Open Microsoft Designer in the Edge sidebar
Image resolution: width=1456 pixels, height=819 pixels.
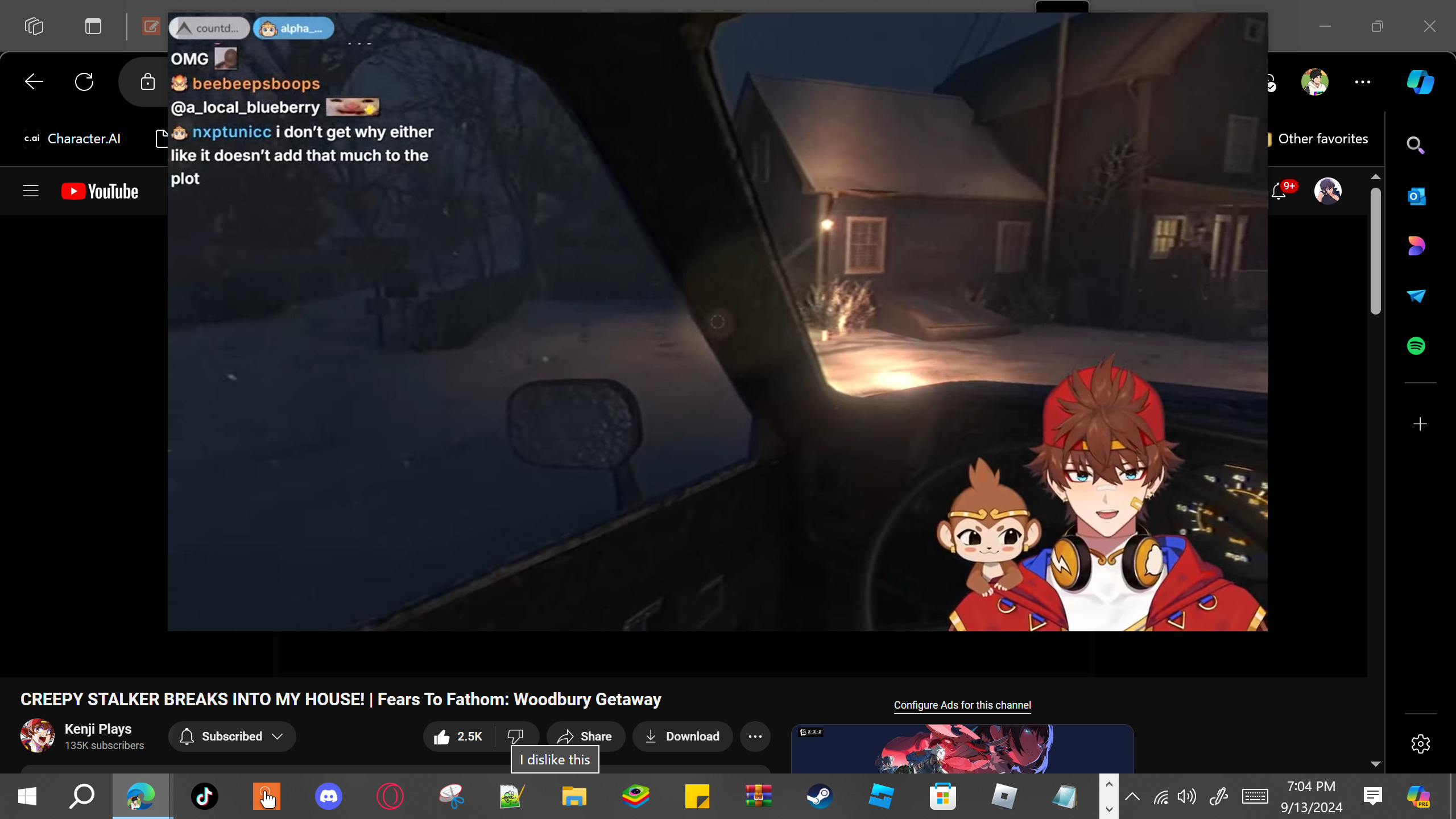(1416, 246)
